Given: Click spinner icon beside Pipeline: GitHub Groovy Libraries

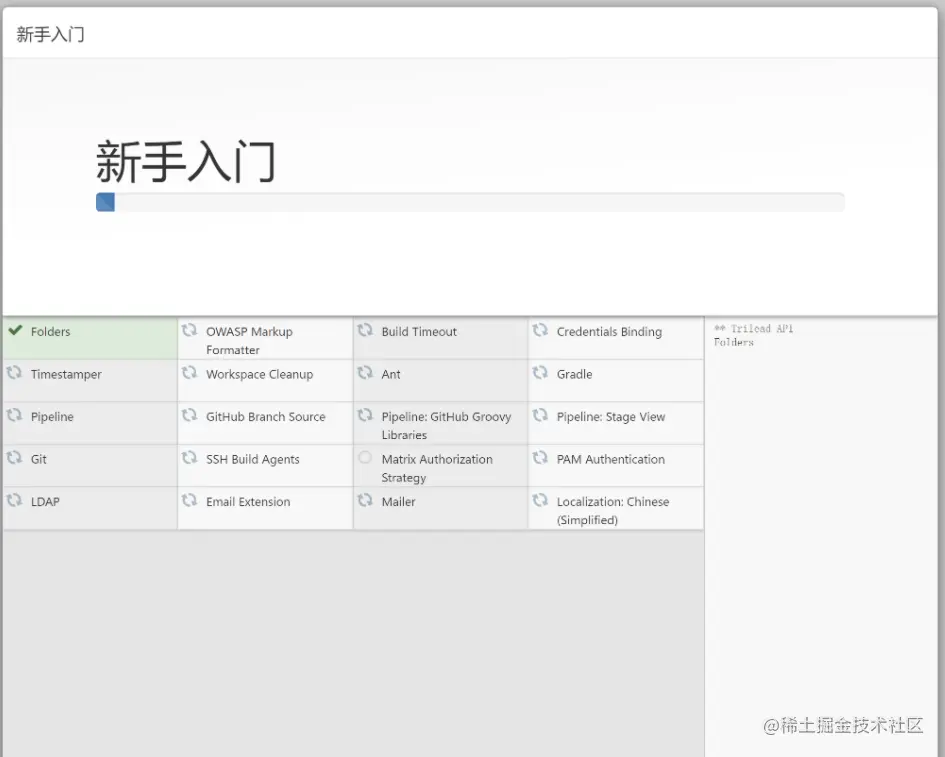Looking at the screenshot, I should tap(365, 415).
